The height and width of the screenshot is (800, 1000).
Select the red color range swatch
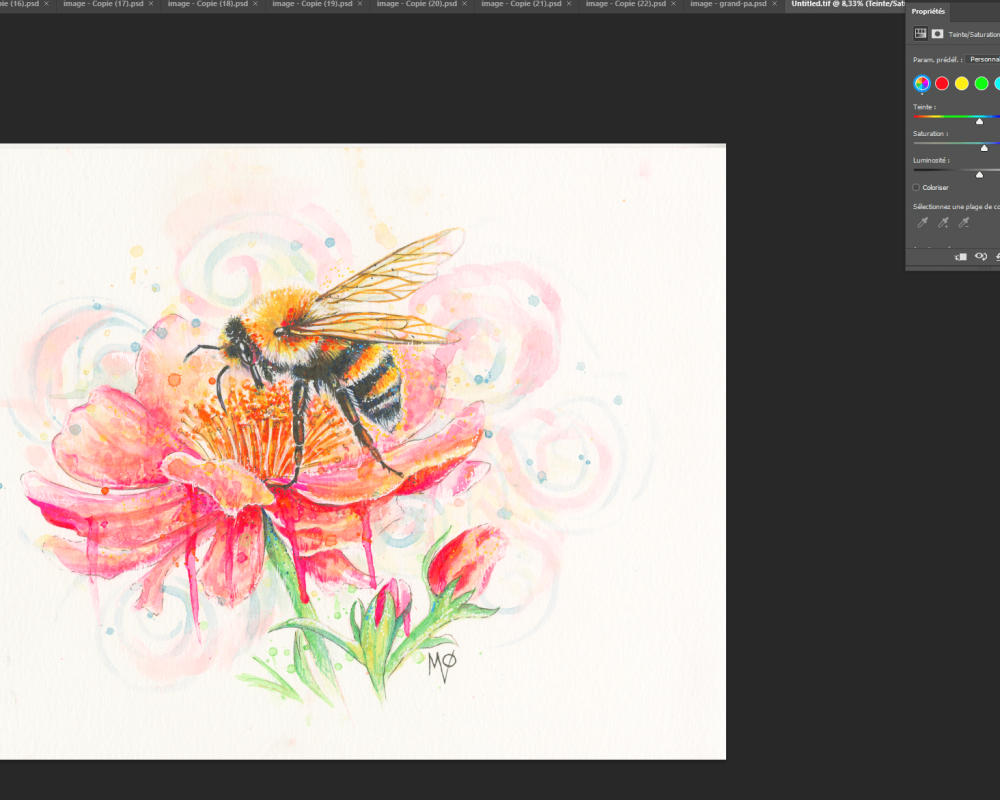click(x=942, y=83)
